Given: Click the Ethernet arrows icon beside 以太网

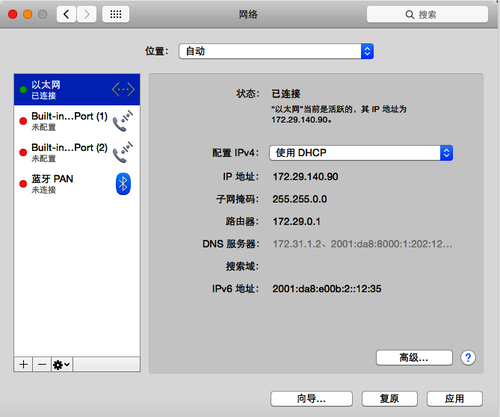Looking at the screenshot, I should pos(123,90).
